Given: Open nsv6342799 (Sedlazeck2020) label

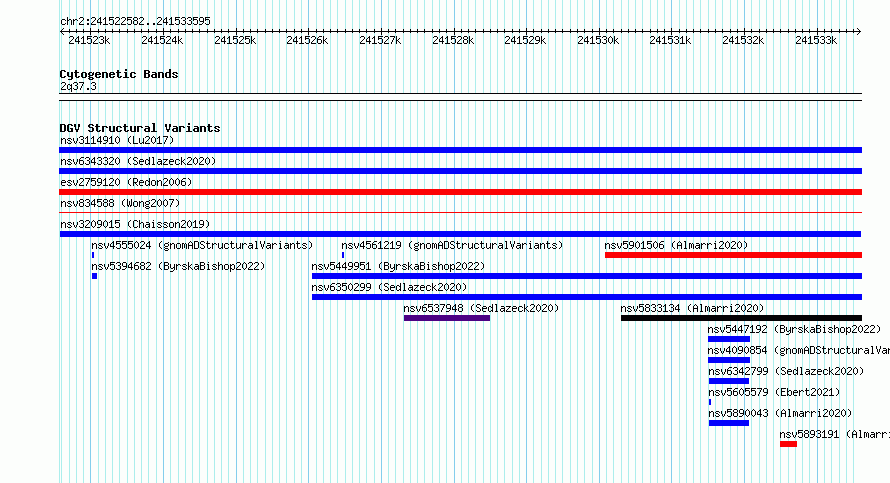Looking at the screenshot, I should click(786, 371).
